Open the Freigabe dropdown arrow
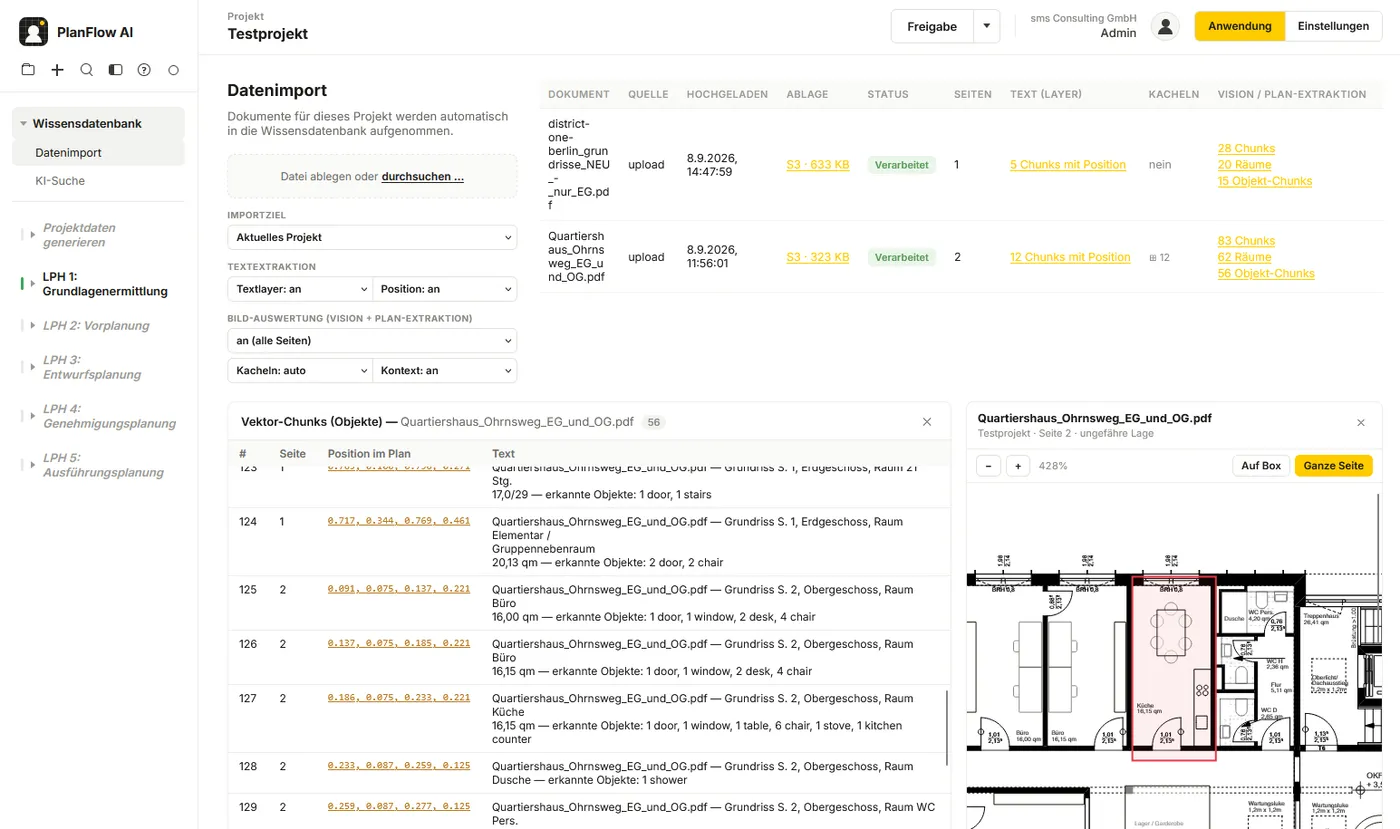This screenshot has height=829, width=1400. [x=987, y=27]
